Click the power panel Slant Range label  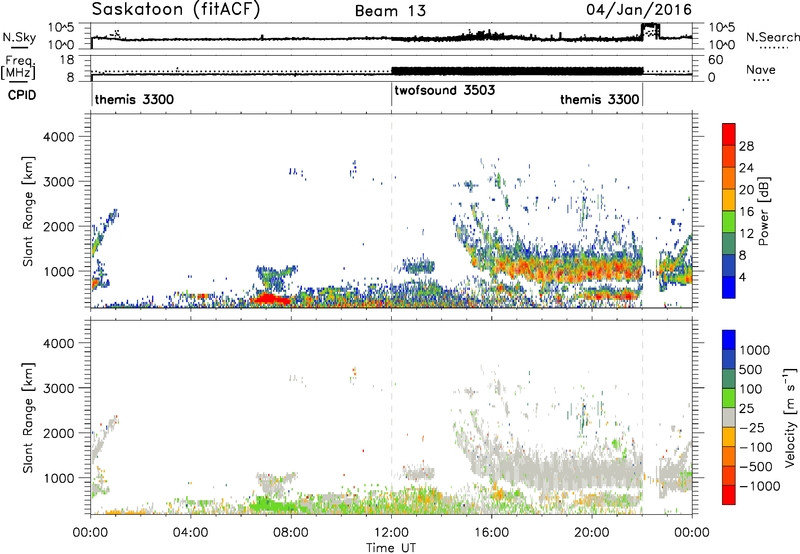28,211
